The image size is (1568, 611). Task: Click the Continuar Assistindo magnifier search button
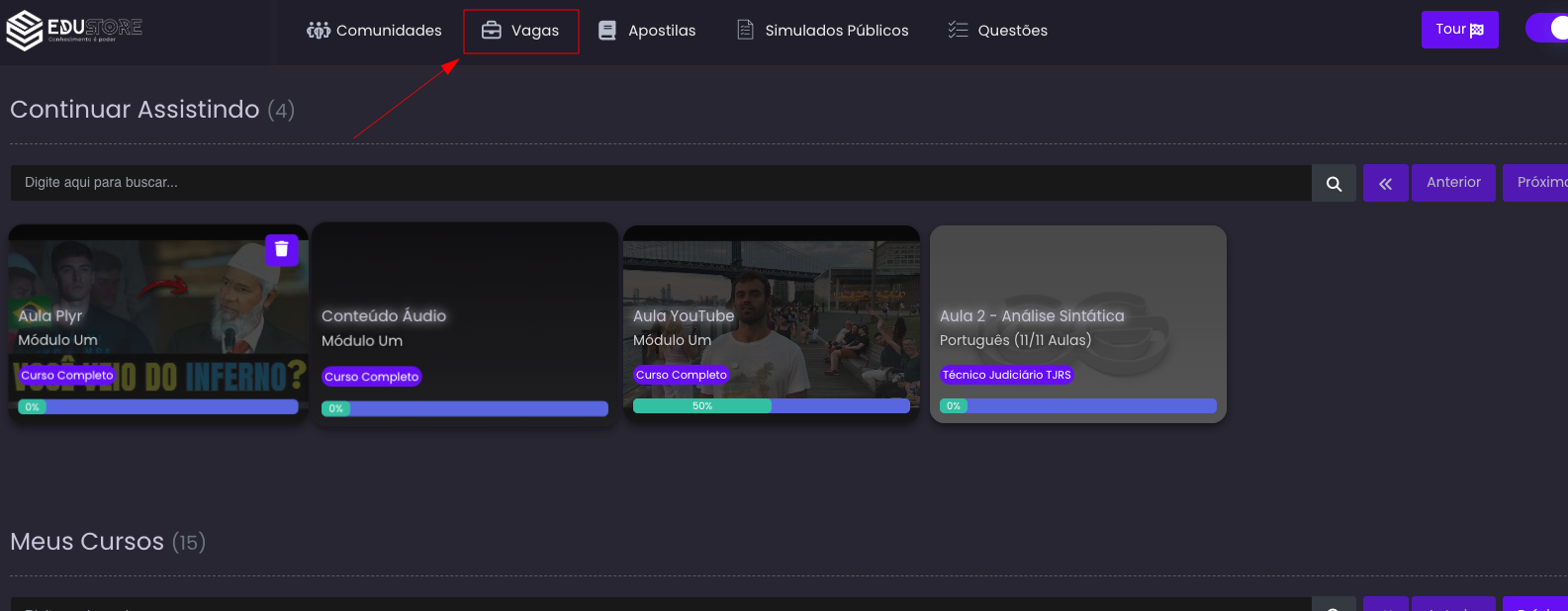click(1334, 183)
